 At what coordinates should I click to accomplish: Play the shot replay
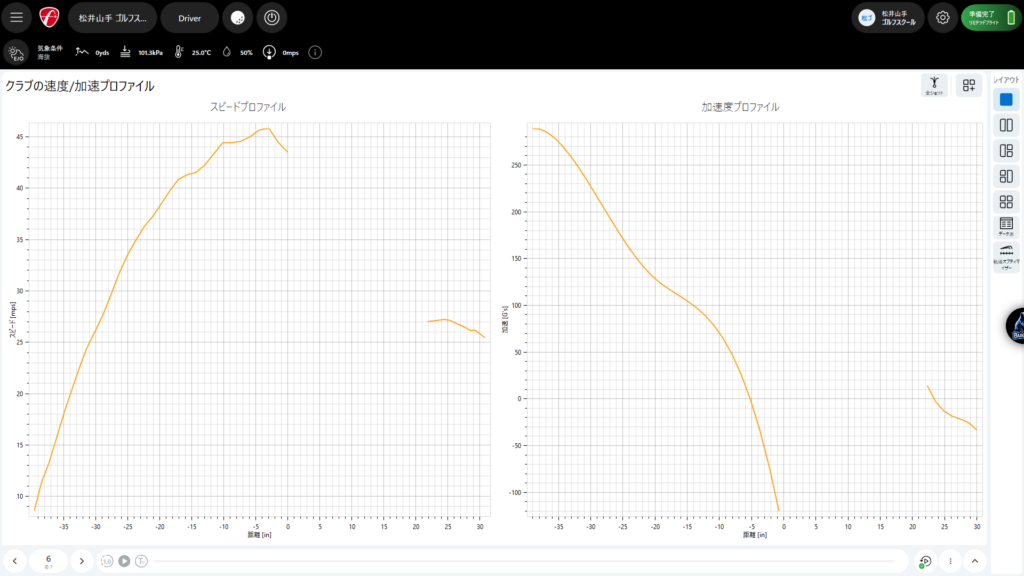tap(124, 561)
